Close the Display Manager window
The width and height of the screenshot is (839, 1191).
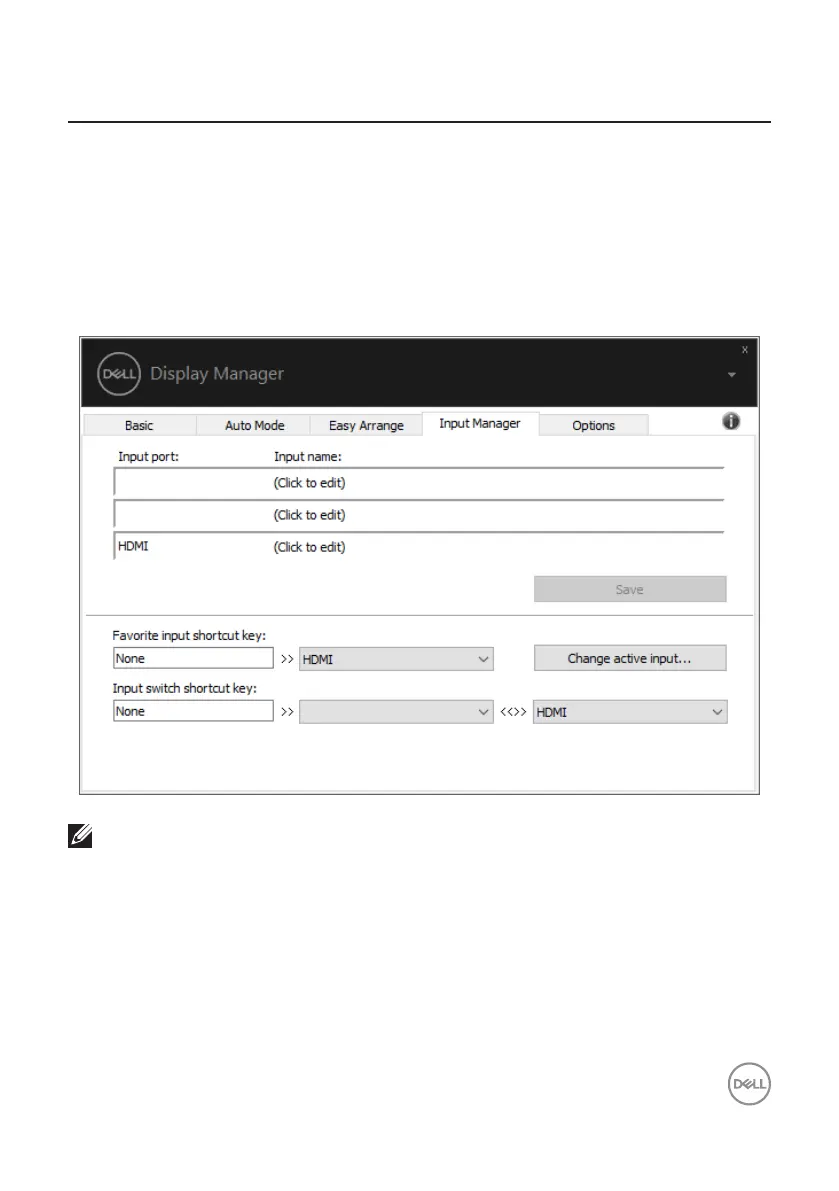745,350
